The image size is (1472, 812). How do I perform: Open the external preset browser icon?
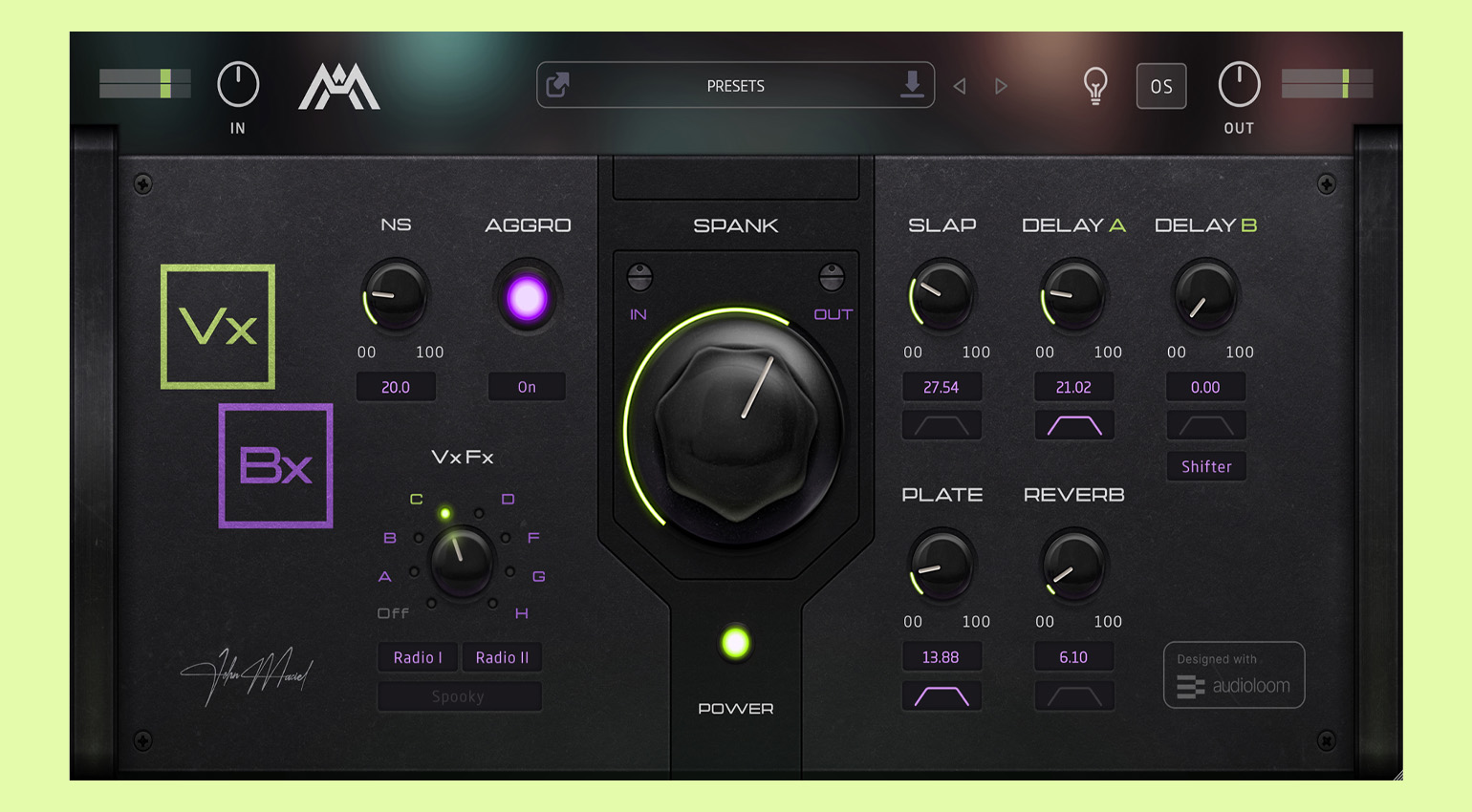(558, 85)
